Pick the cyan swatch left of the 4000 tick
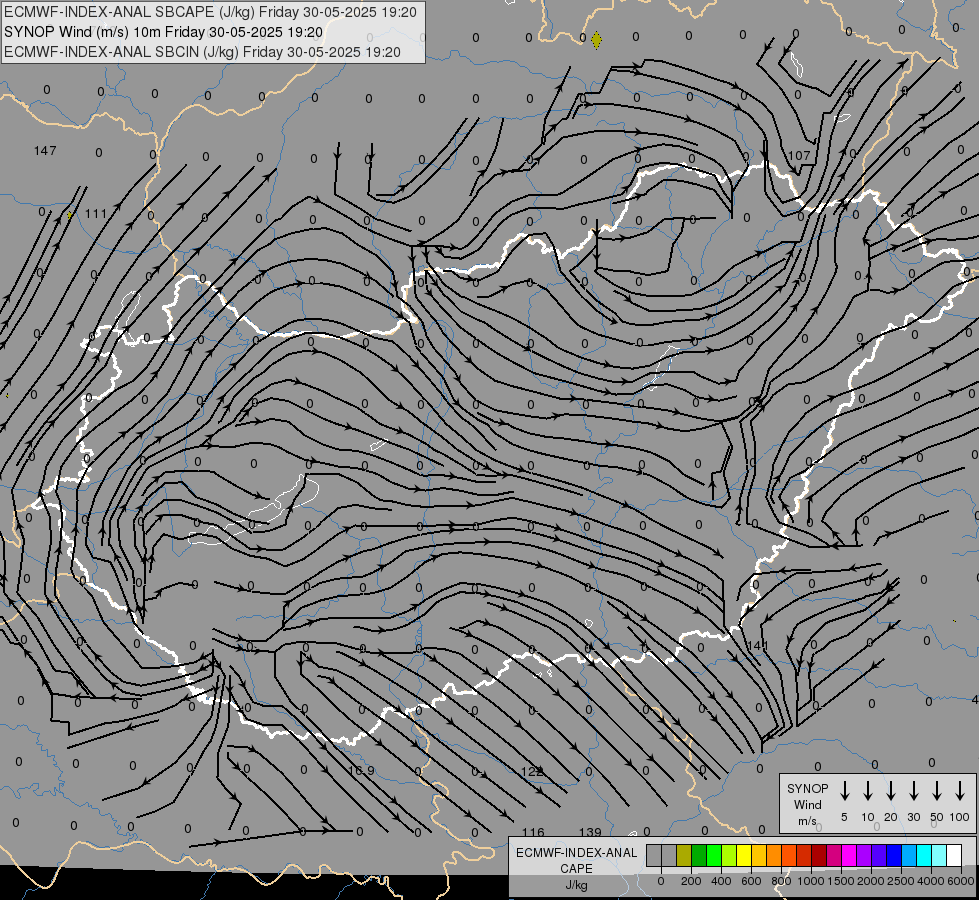This screenshot has height=900, width=979. pos(925,855)
